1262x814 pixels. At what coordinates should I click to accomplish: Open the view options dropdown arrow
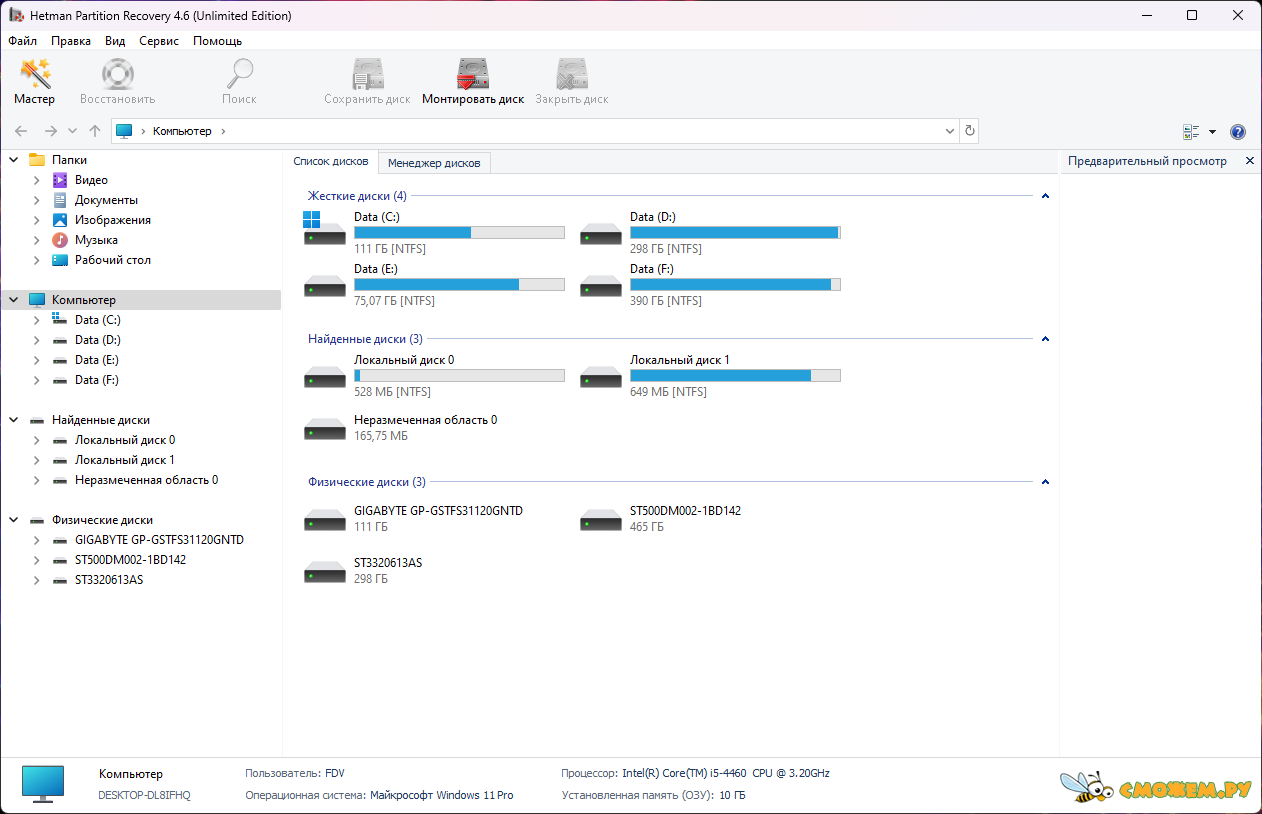pos(1212,132)
